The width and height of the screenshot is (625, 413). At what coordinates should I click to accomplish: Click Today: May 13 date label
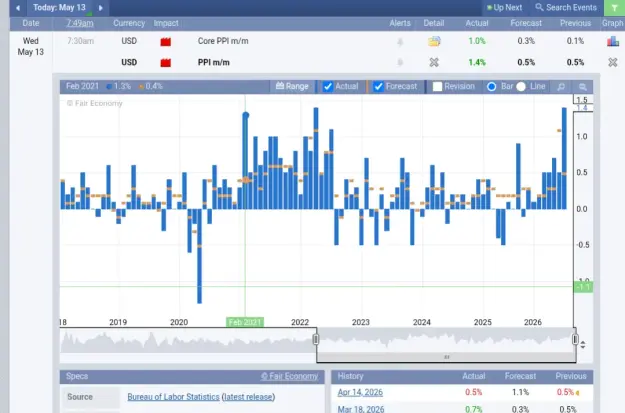point(59,8)
